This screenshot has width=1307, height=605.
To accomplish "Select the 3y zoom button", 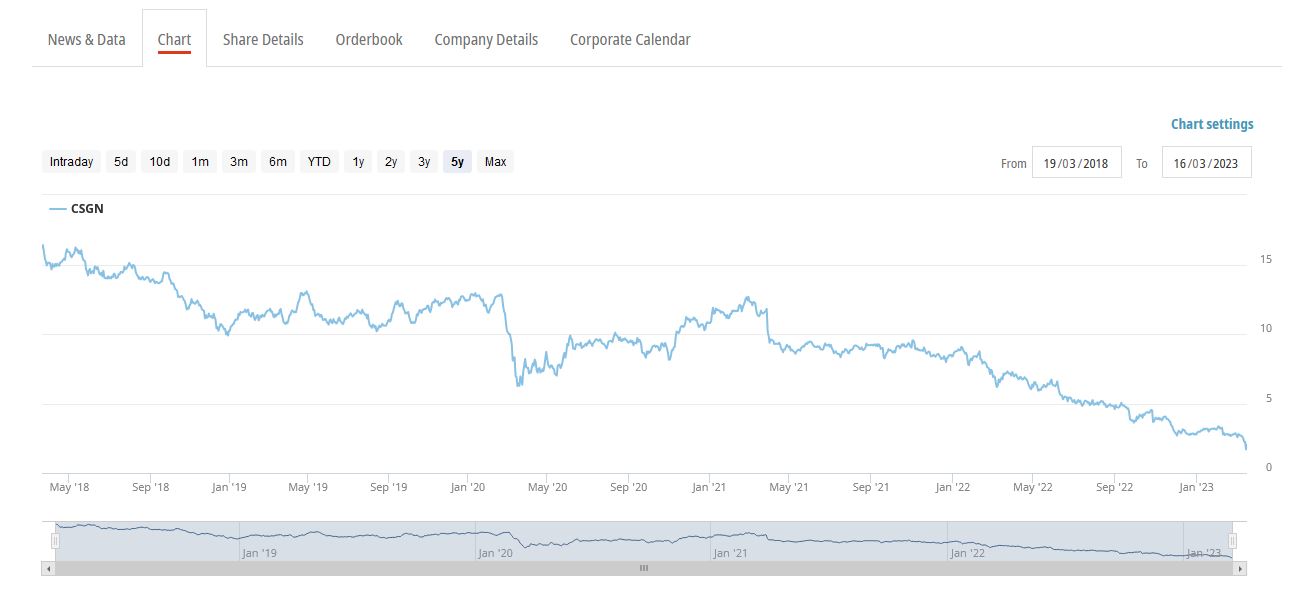I will point(424,162).
